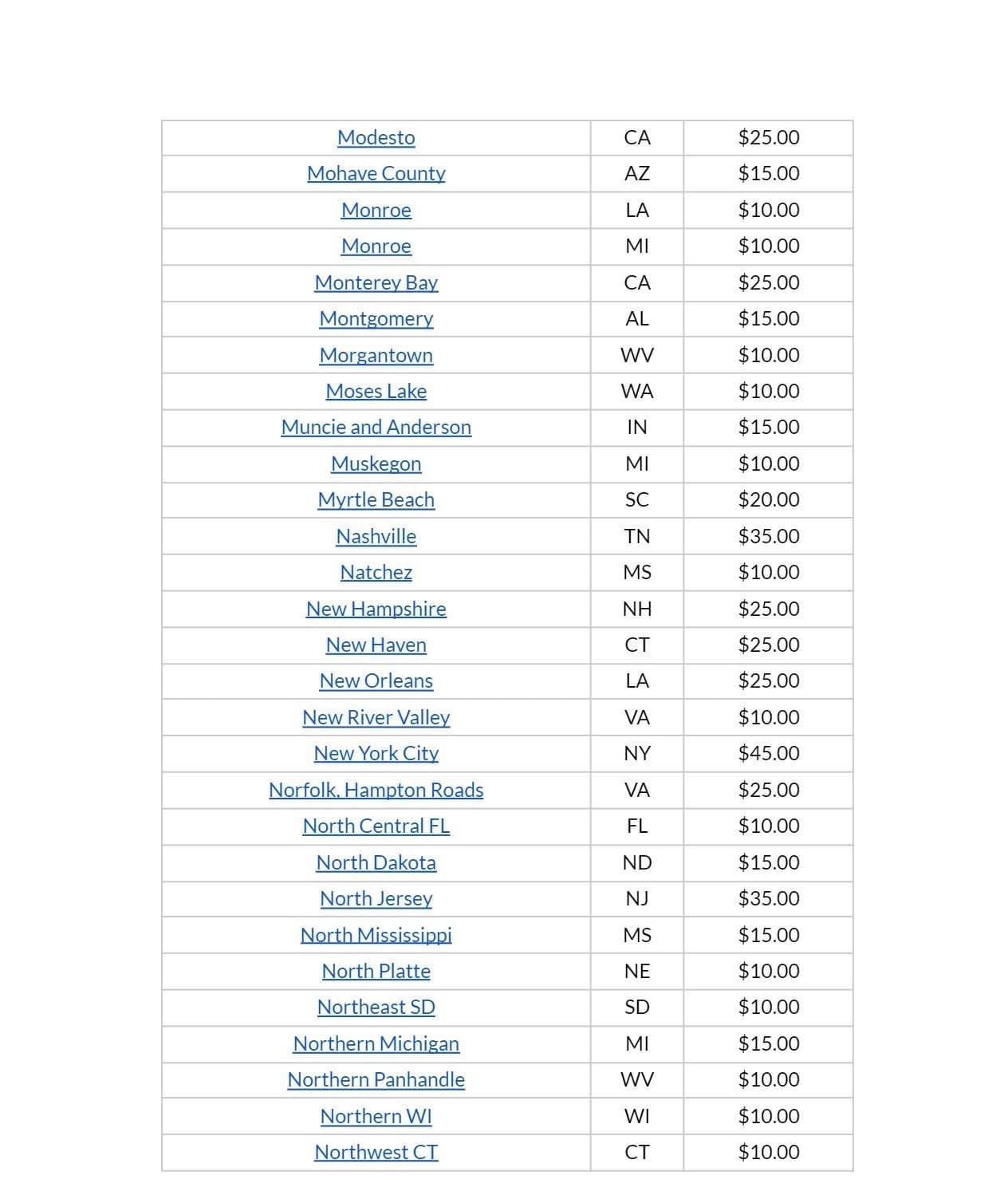The width and height of the screenshot is (1008, 1203).
Task: Open the New Orleans link
Action: (x=376, y=680)
